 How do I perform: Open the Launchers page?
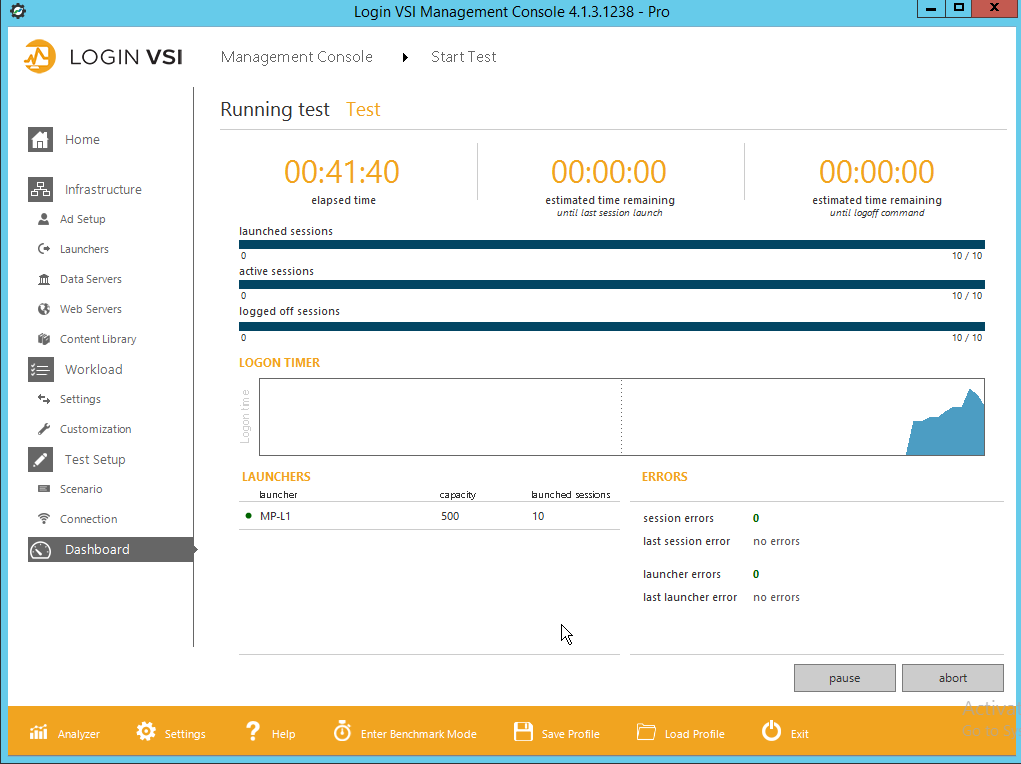click(84, 249)
